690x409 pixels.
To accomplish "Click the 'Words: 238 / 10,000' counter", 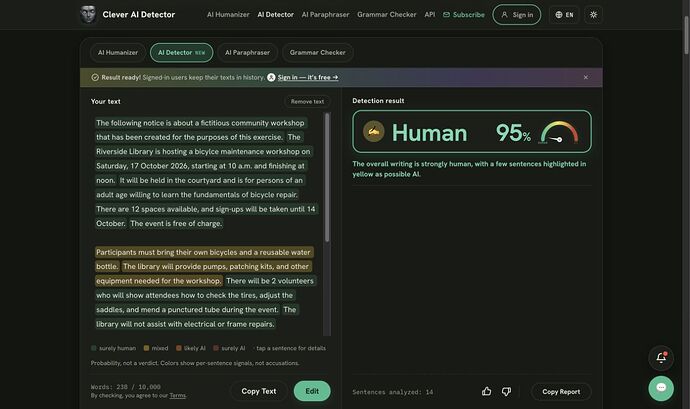I will coord(125,387).
